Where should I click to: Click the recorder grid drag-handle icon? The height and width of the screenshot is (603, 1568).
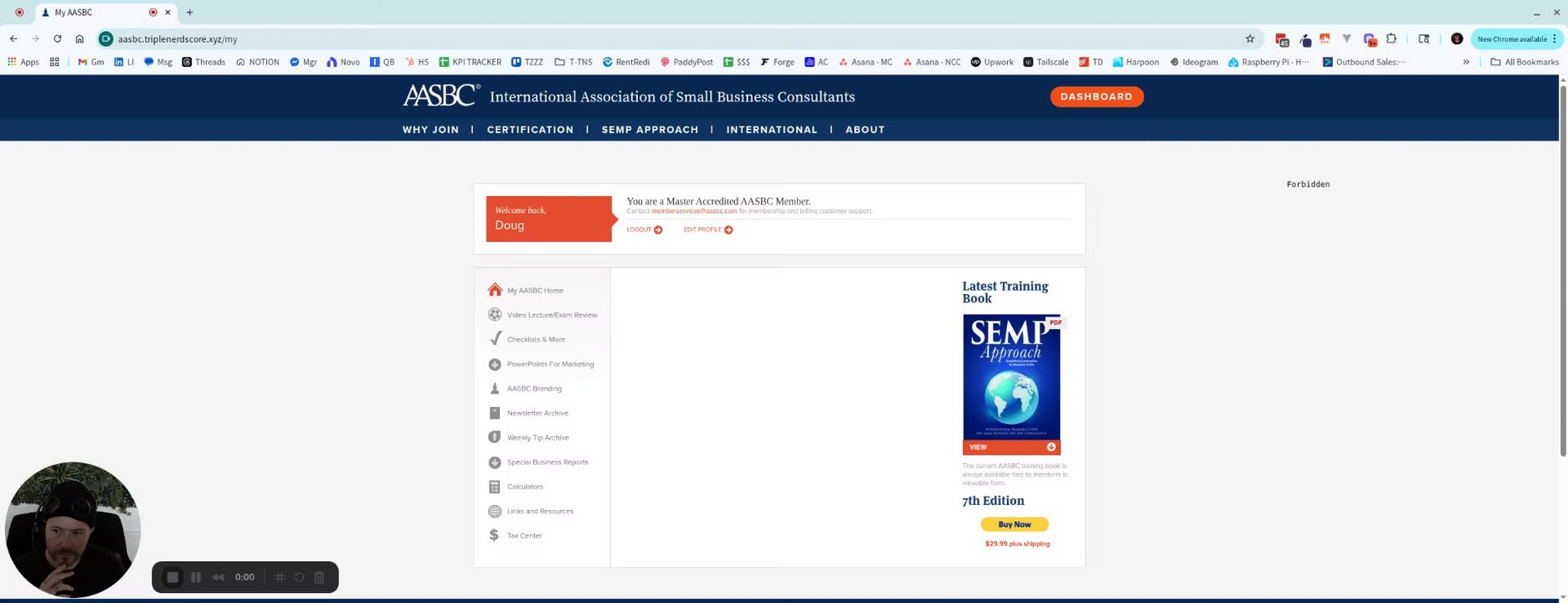(280, 577)
